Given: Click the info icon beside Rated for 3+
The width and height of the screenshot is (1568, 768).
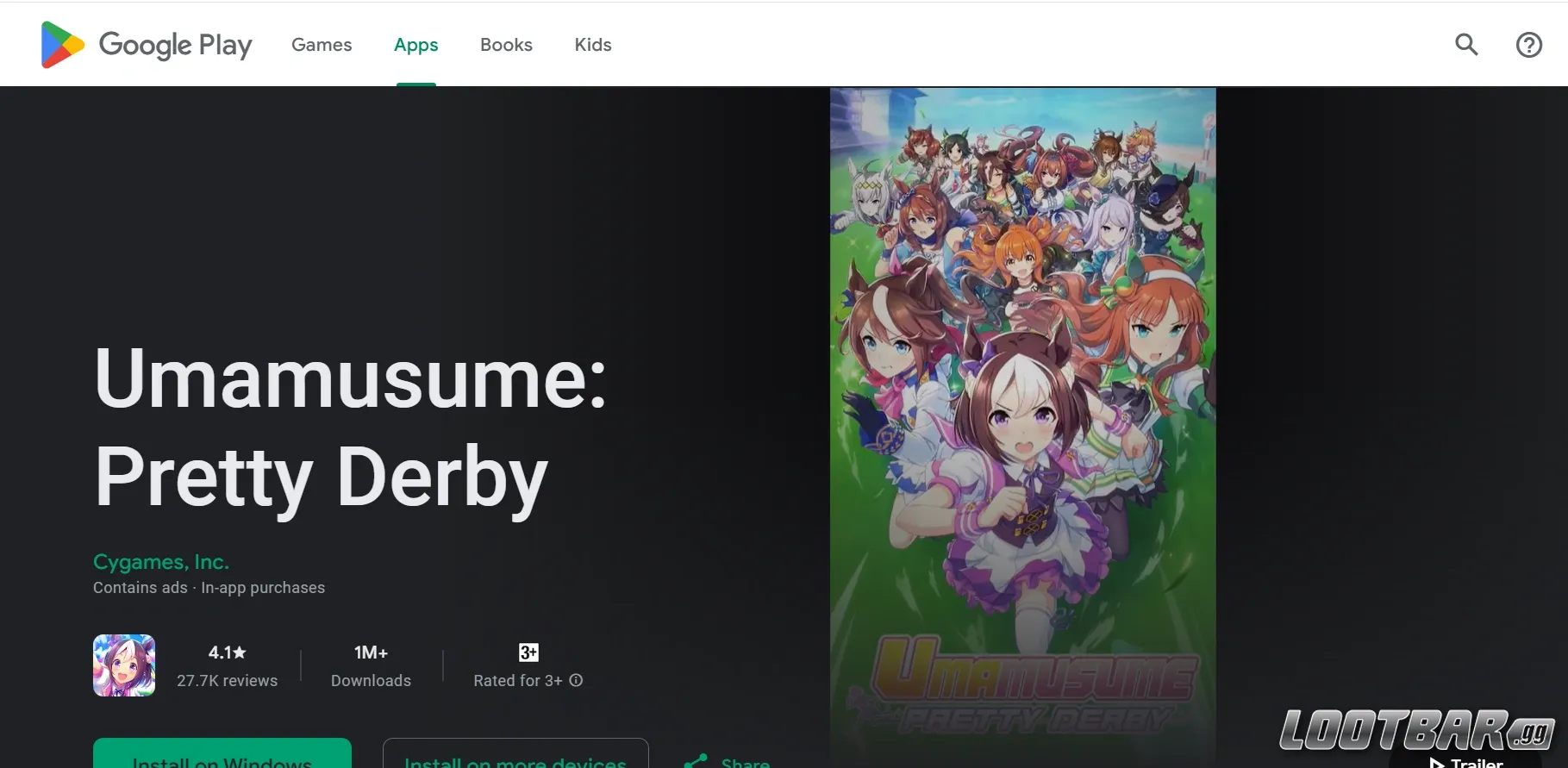Looking at the screenshot, I should coord(577,680).
